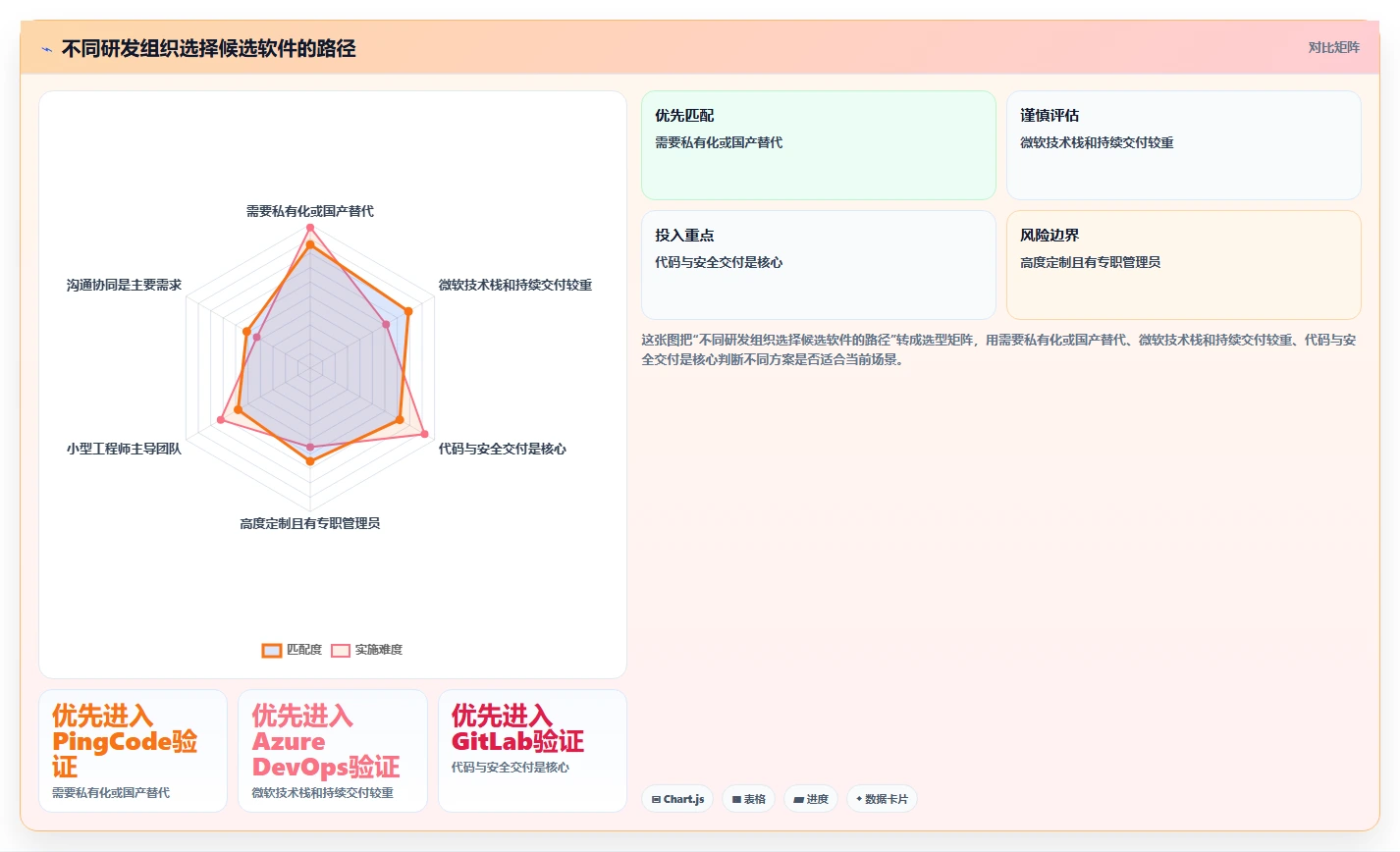Select the 风险边界 card heading

tap(1050, 236)
